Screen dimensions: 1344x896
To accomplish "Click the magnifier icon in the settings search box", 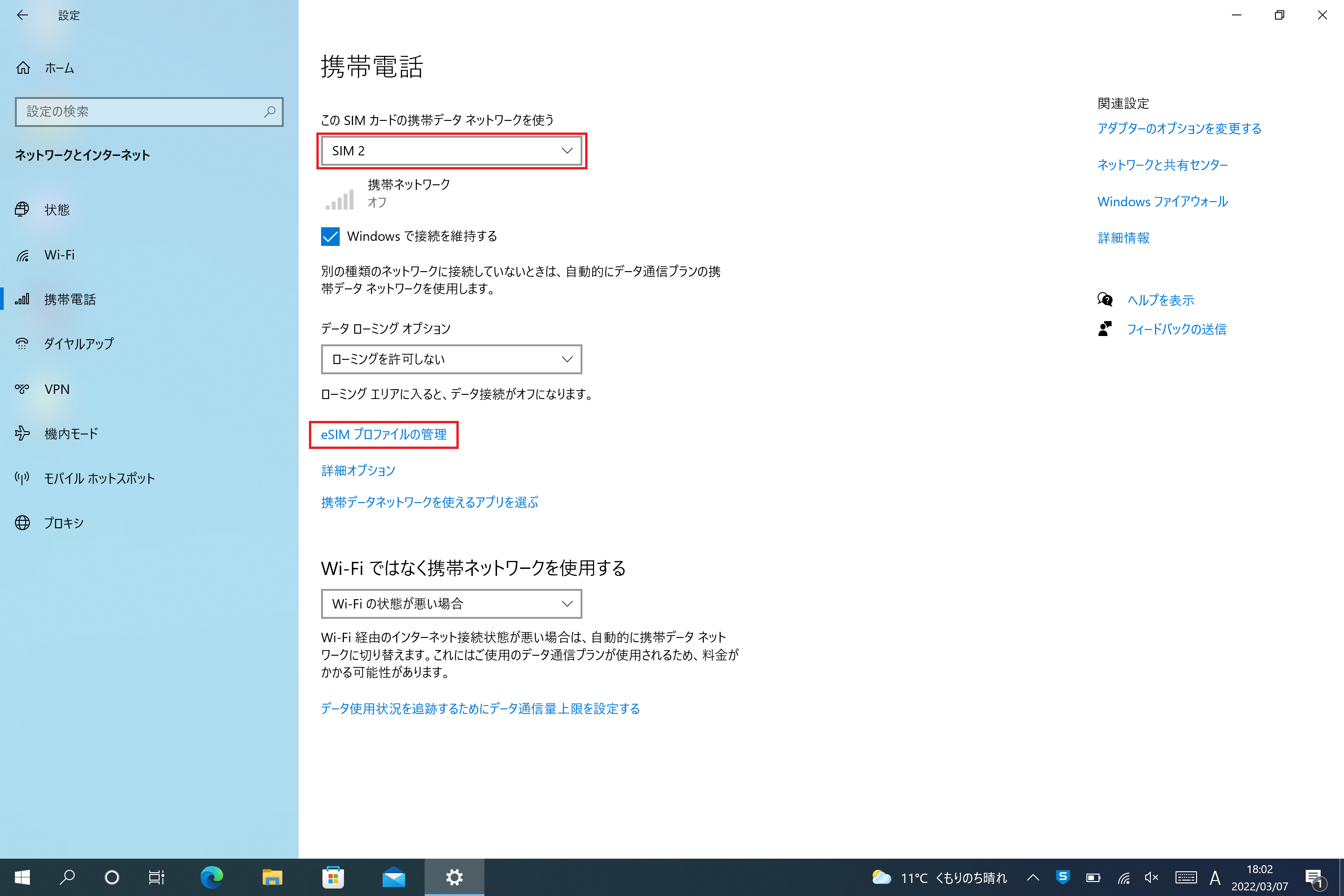I will [x=270, y=112].
